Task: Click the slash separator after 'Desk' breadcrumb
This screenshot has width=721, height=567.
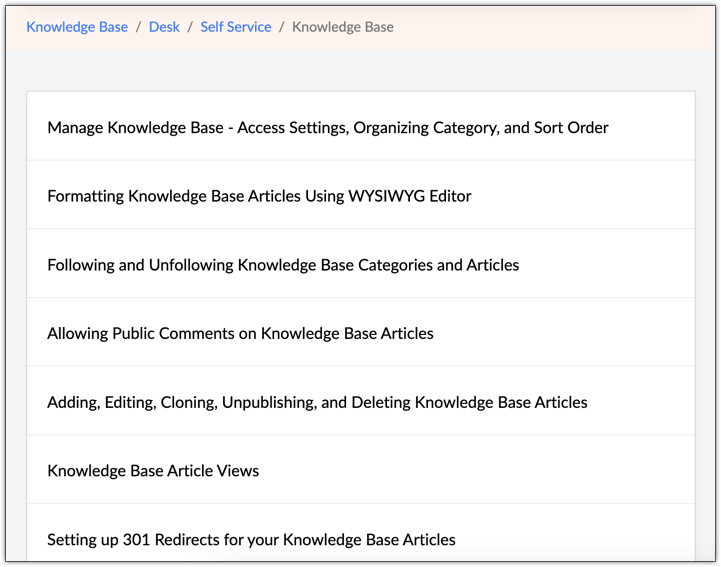Action: (190, 27)
